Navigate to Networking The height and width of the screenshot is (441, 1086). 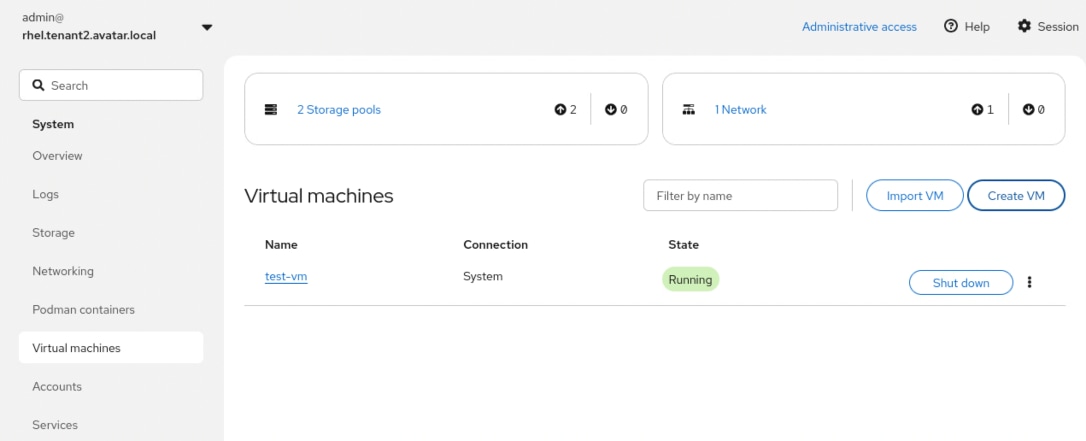click(x=63, y=271)
